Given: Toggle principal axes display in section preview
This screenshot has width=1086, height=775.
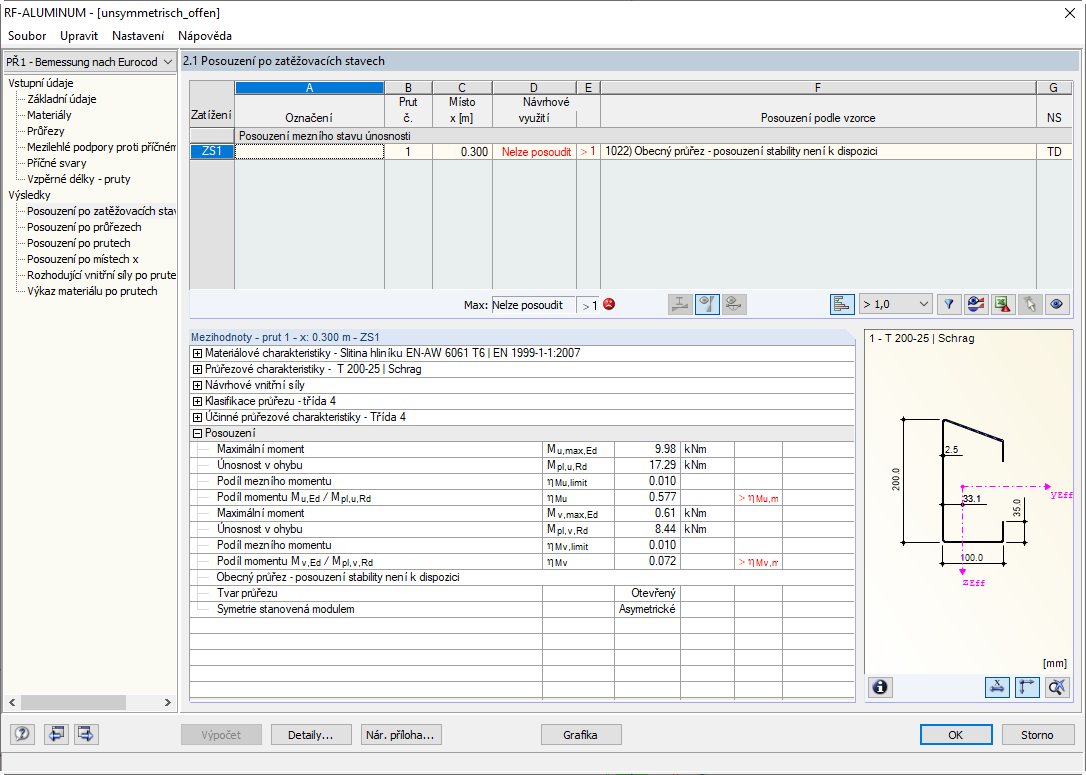Looking at the screenshot, I should (1027, 687).
